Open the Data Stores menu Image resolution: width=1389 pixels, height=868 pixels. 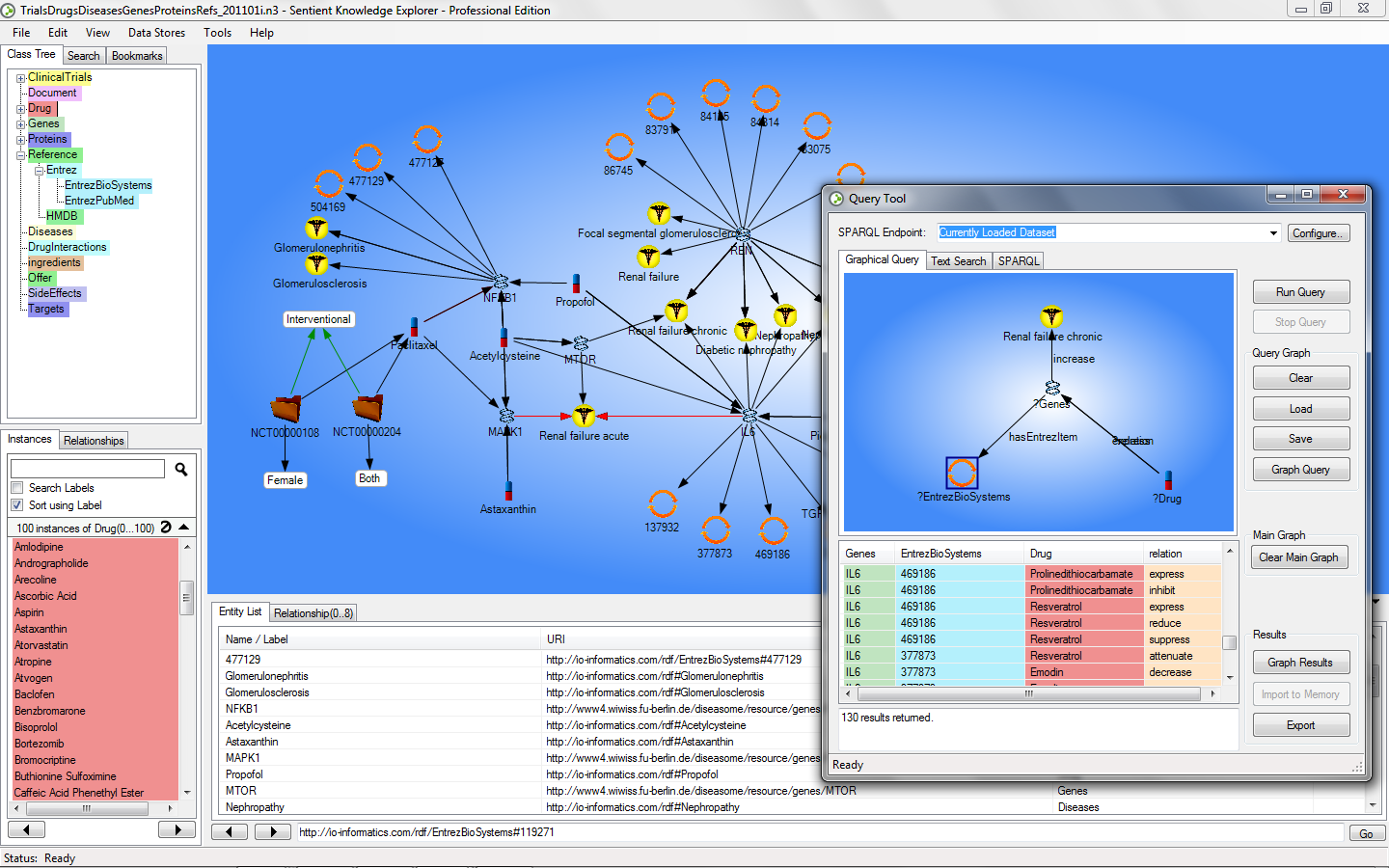click(156, 33)
